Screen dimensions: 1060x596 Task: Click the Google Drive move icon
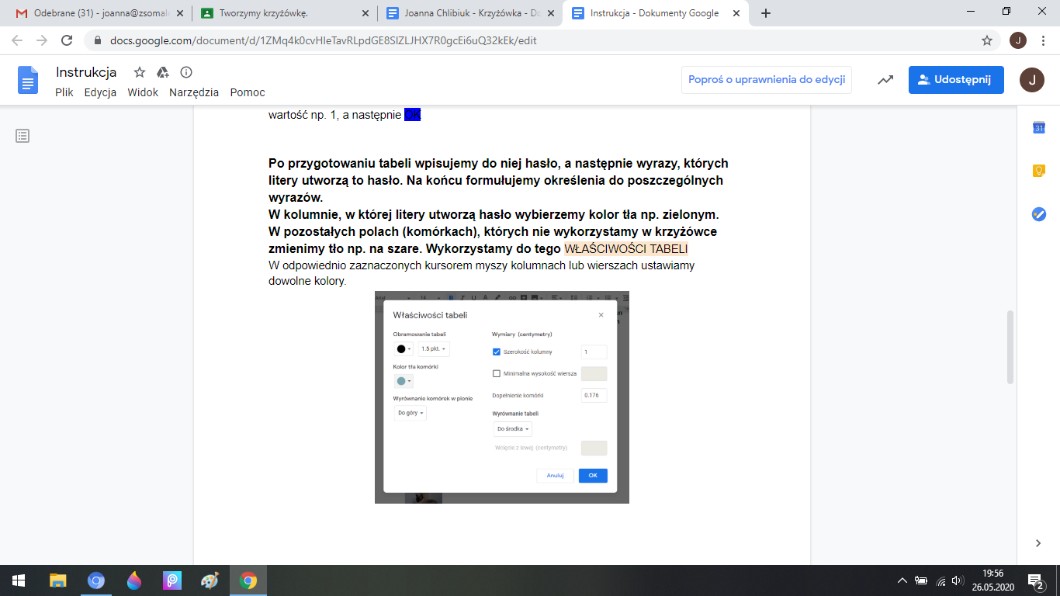click(x=163, y=73)
